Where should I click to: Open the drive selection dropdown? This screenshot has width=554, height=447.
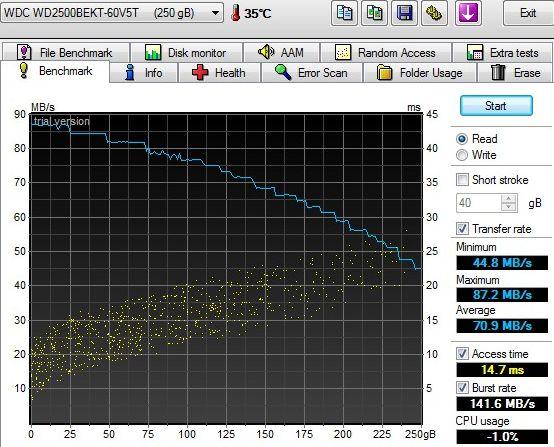tap(112, 13)
